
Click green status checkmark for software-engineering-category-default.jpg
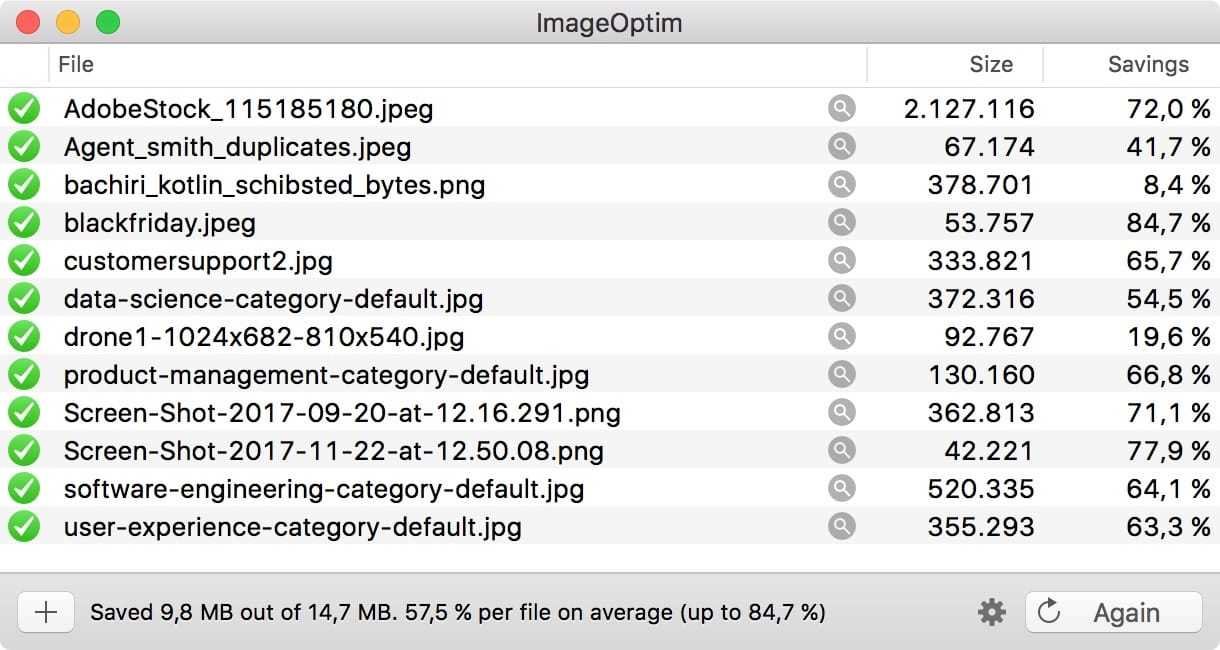(24, 489)
